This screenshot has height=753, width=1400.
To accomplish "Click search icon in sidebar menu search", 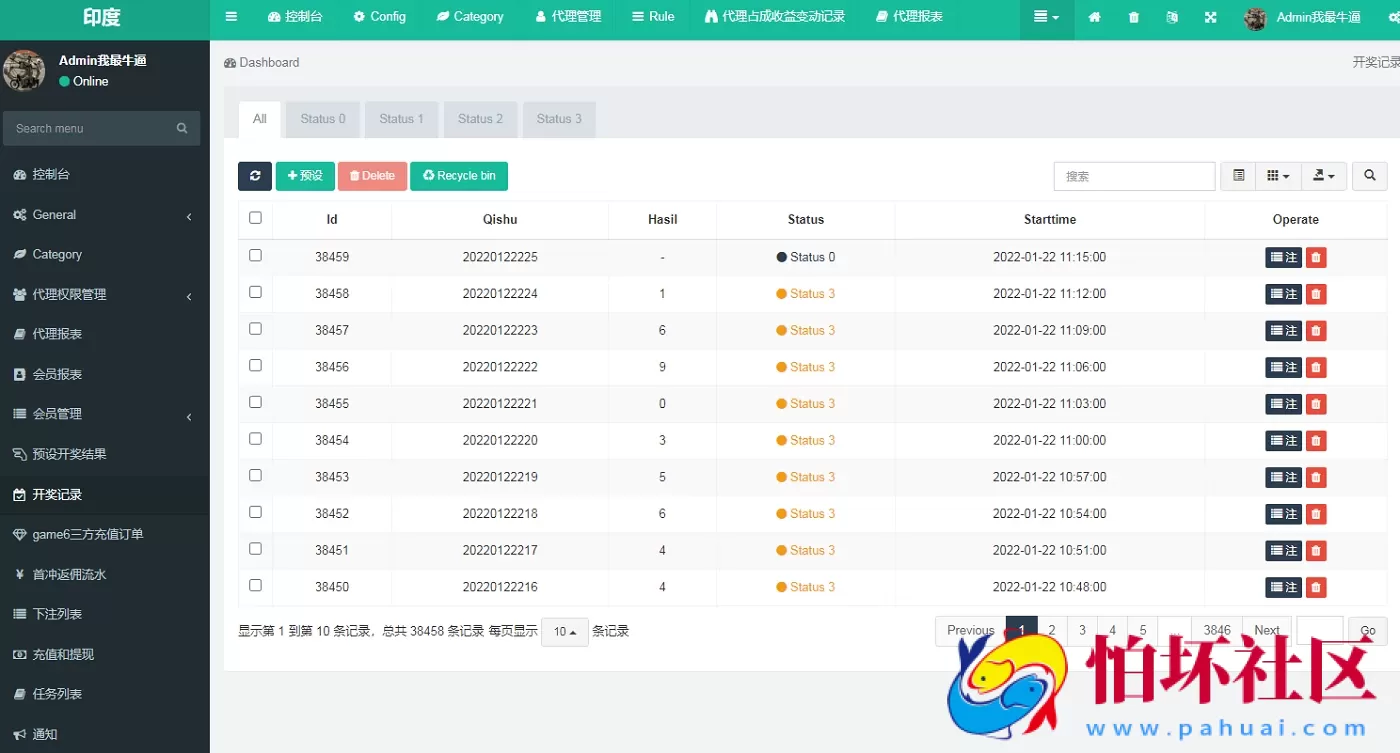I will 182,128.
